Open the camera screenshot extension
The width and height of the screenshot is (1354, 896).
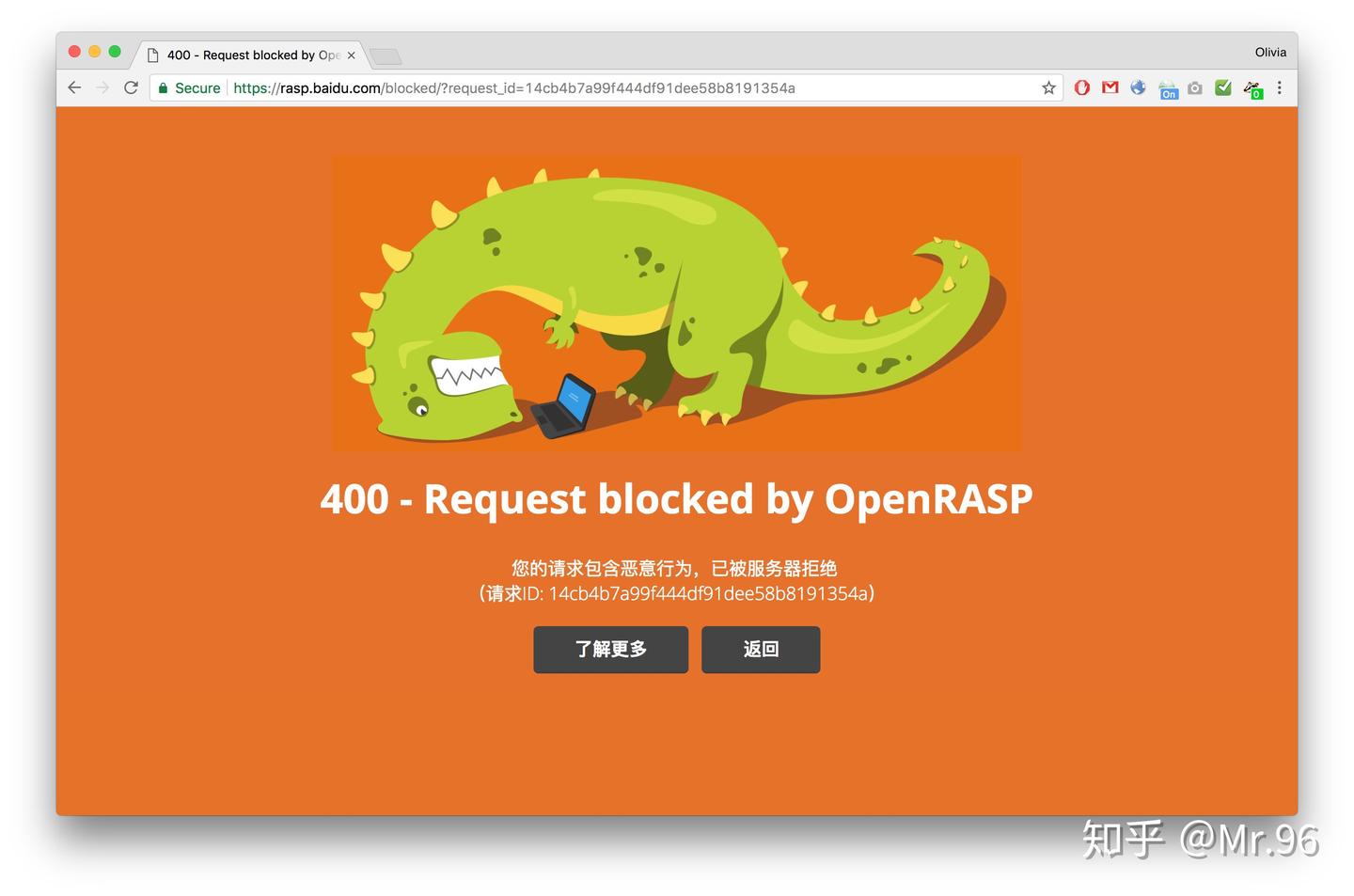coord(1194,88)
